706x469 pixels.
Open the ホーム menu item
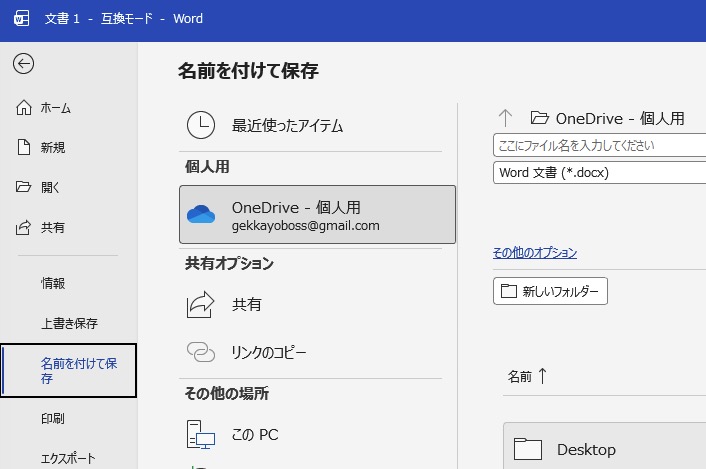tap(56, 108)
